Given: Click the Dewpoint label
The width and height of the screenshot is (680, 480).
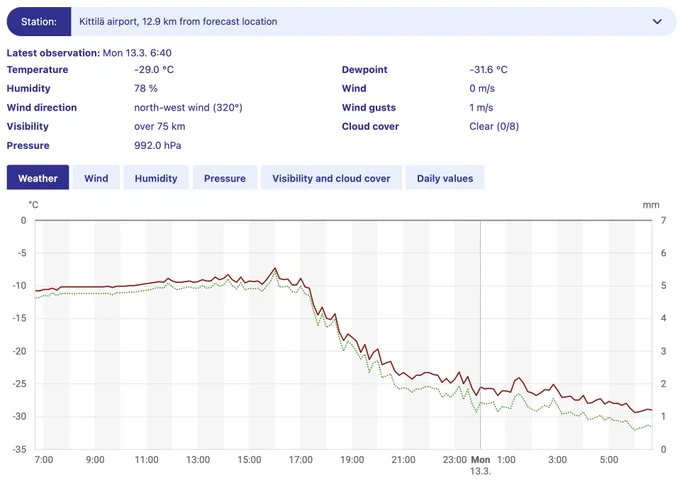Looking at the screenshot, I should 365,69.
